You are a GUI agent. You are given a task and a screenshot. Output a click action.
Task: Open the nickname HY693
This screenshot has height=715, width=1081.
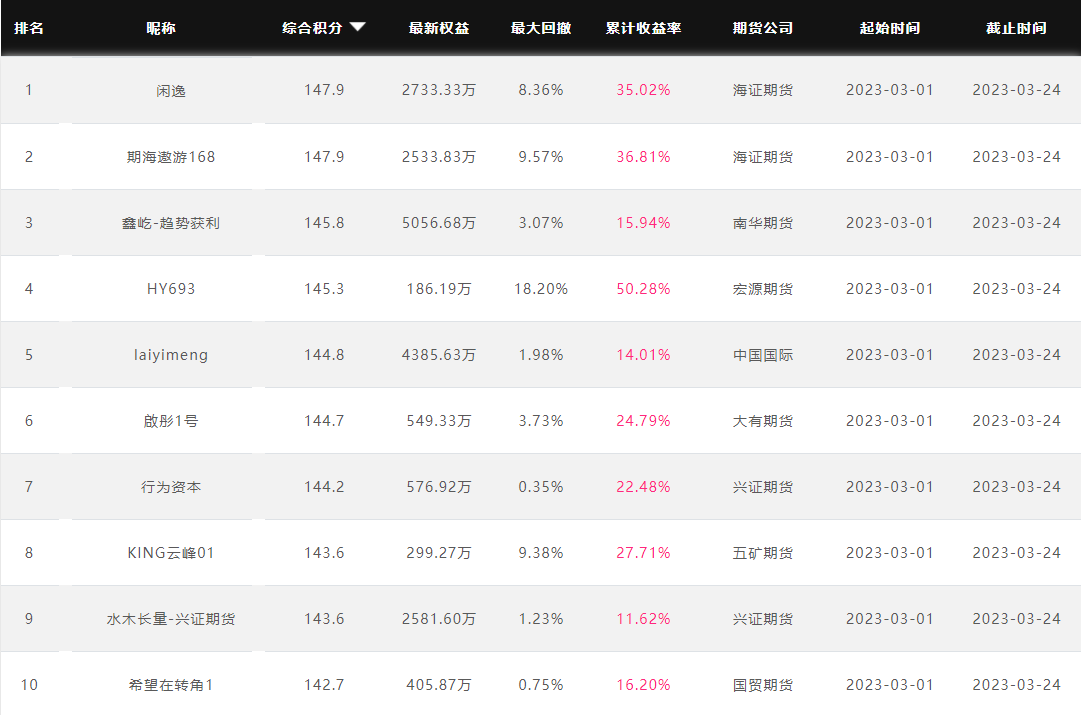click(171, 289)
